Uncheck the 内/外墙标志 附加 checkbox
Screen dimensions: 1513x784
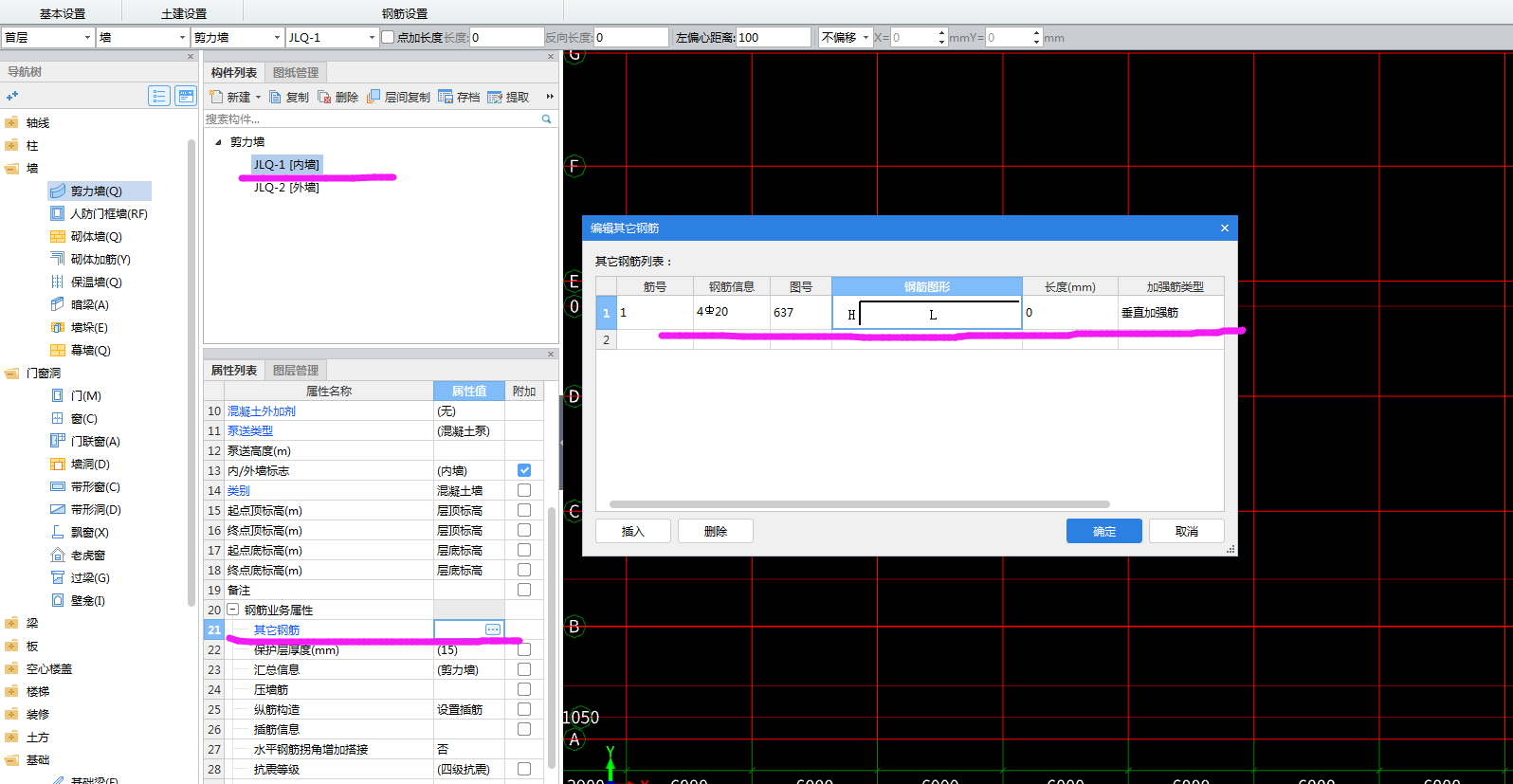pyautogui.click(x=524, y=470)
